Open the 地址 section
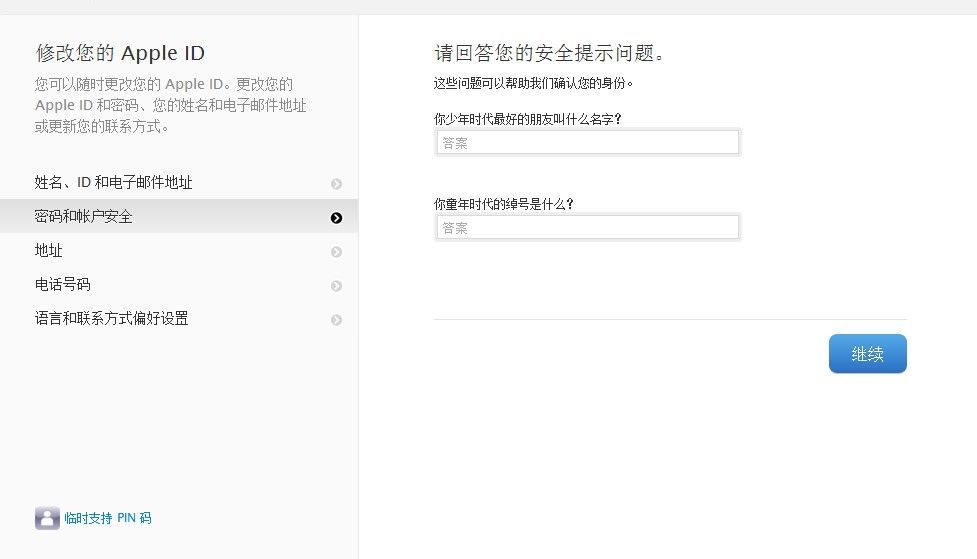 [x=179, y=251]
